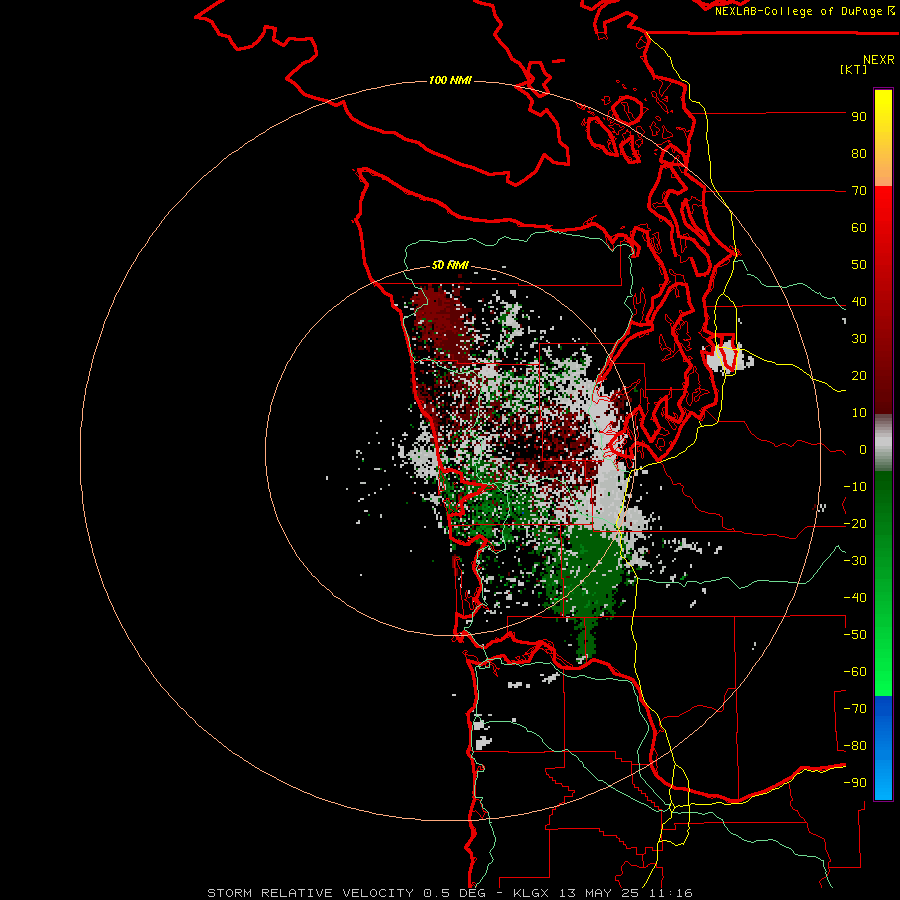Click the 10 value on the velocity scale

[x=859, y=413]
